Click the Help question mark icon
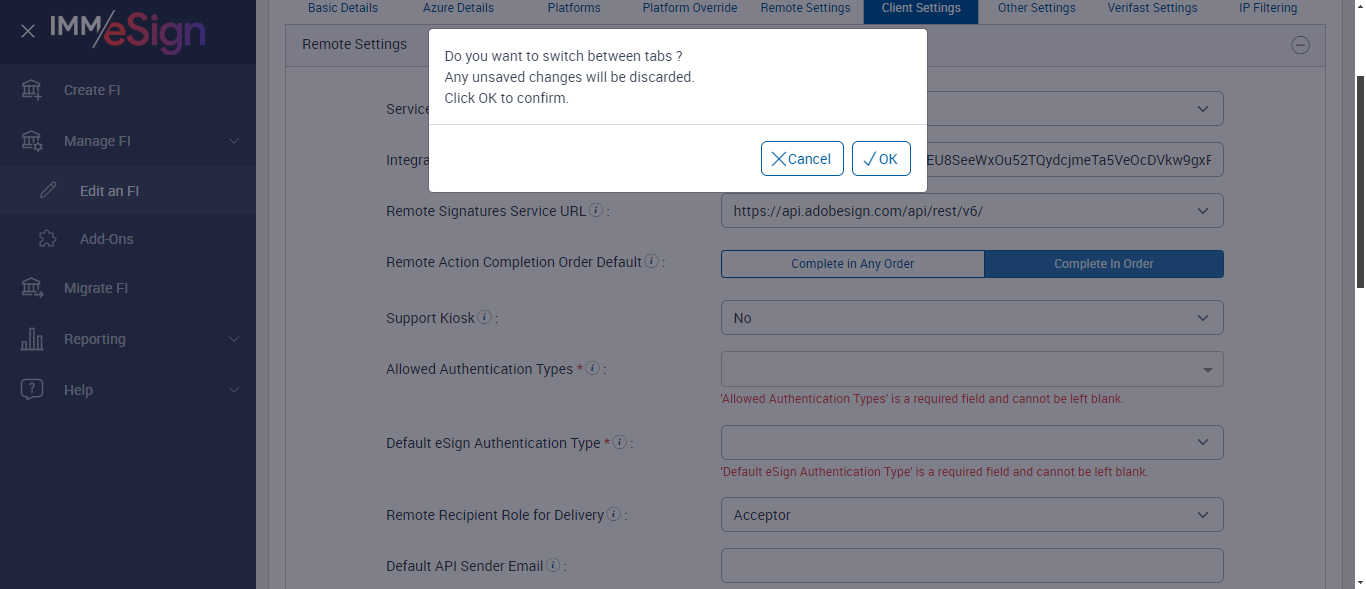1366x589 pixels. [x=32, y=390]
